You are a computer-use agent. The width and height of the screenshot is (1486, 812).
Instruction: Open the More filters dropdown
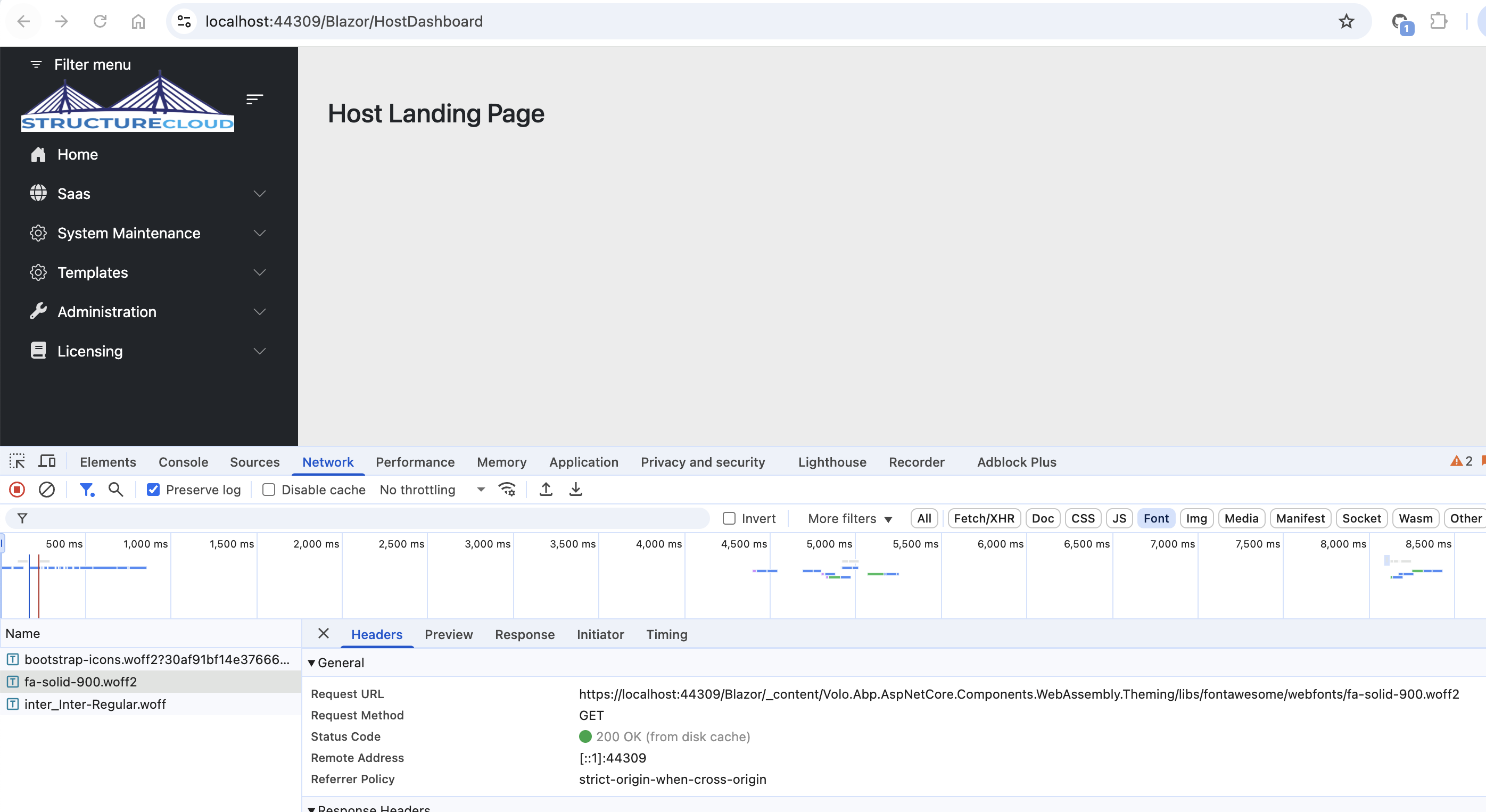coord(849,518)
